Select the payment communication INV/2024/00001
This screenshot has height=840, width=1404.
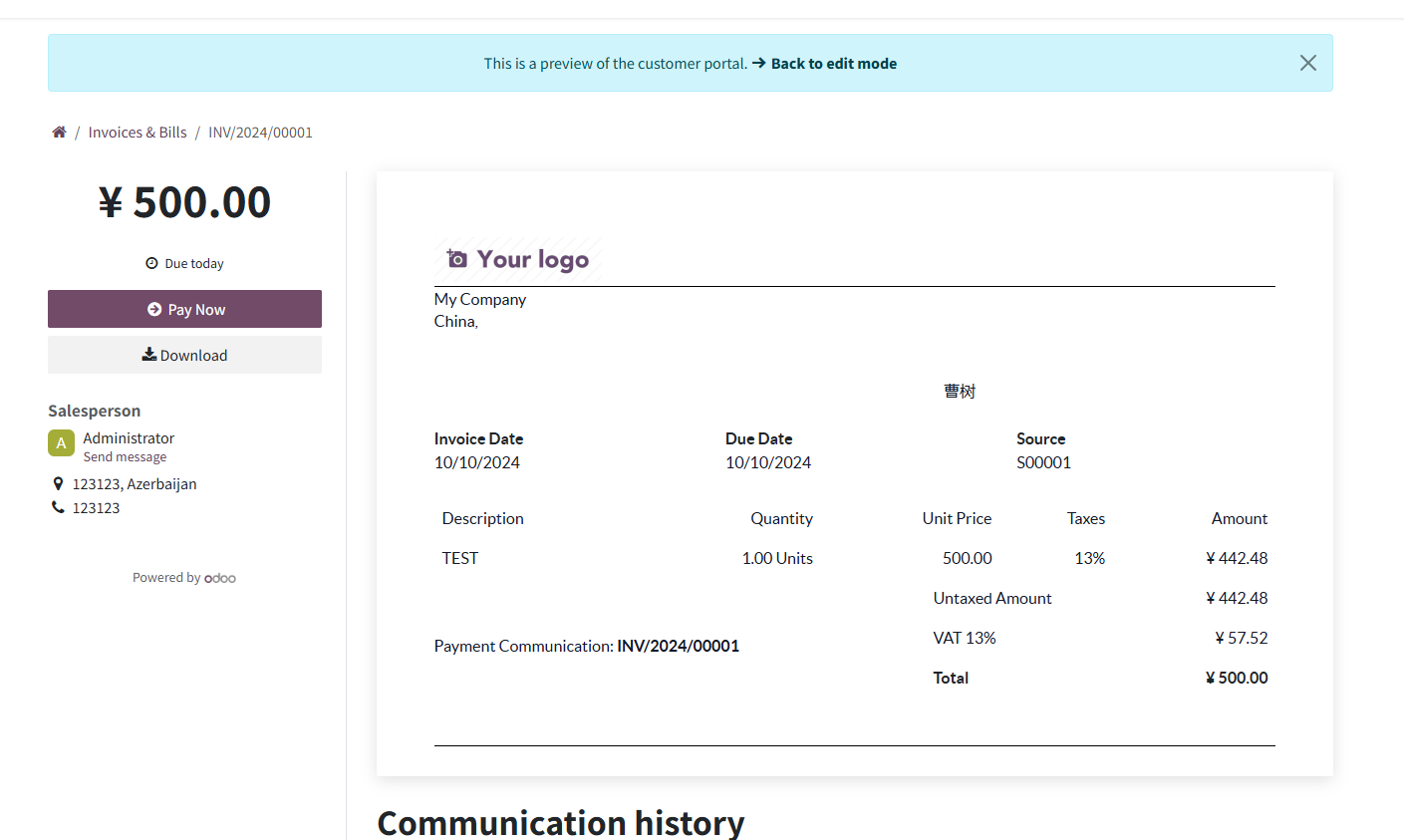(679, 646)
